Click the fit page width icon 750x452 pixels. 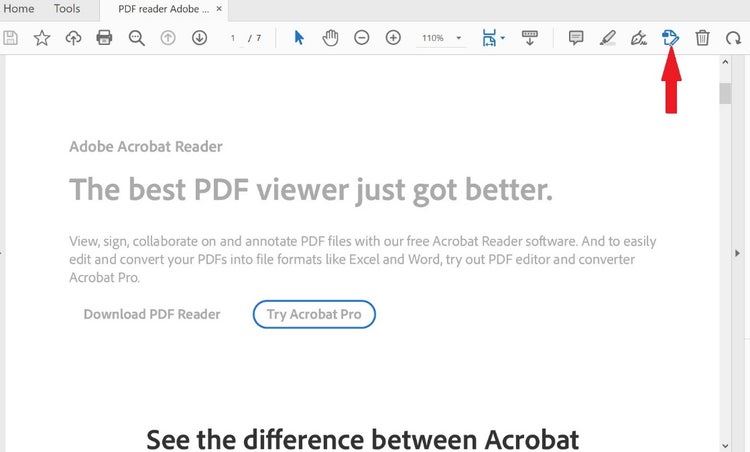[x=489, y=38]
